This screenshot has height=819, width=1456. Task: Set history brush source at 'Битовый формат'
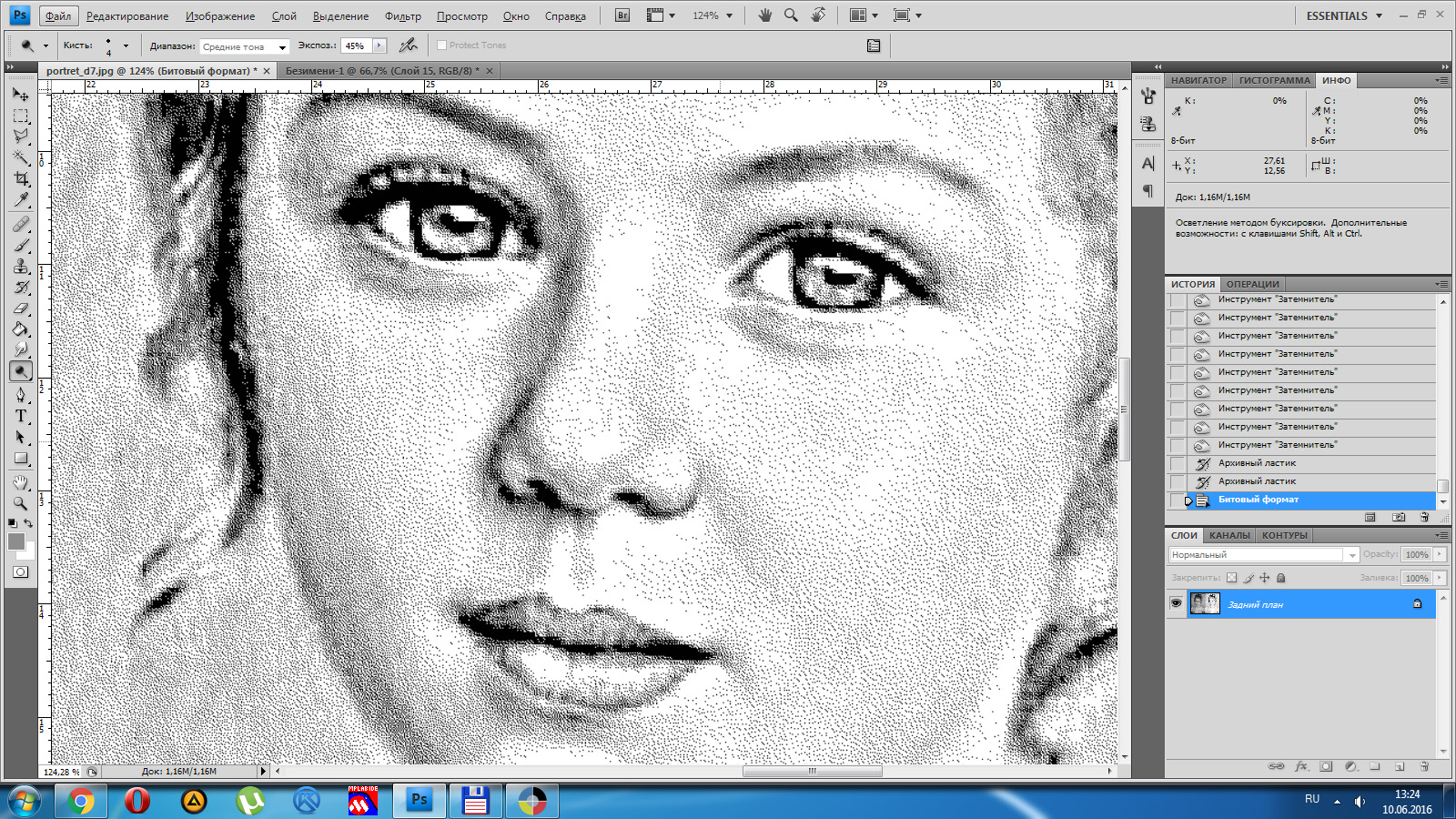point(1177,500)
